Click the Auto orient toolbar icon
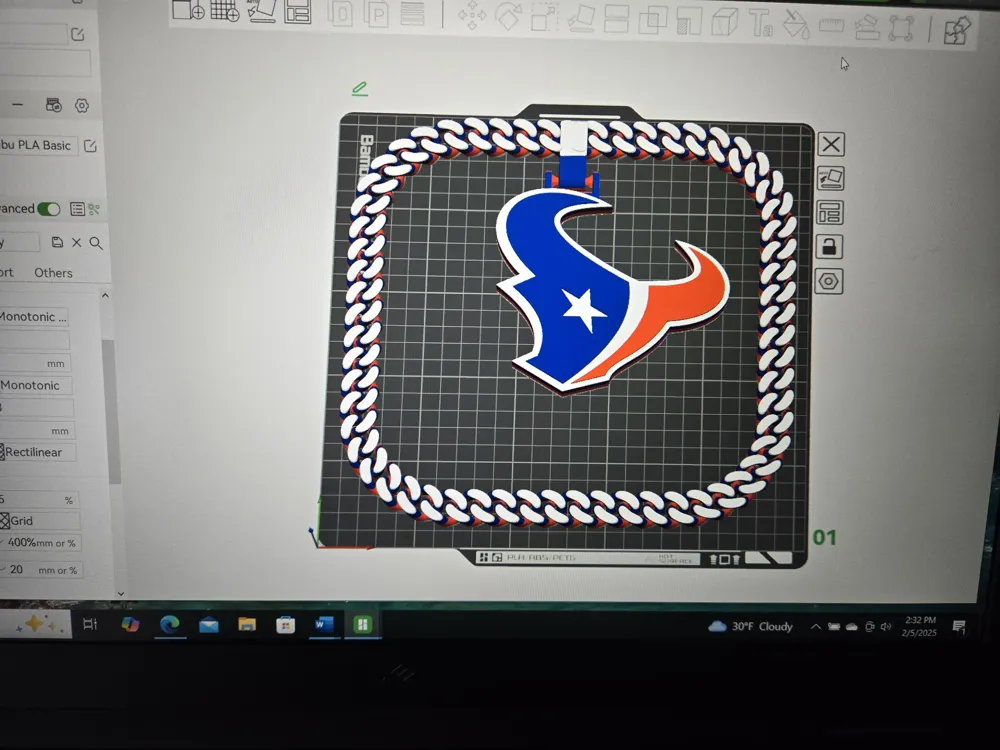The width and height of the screenshot is (1000, 750). 261,11
